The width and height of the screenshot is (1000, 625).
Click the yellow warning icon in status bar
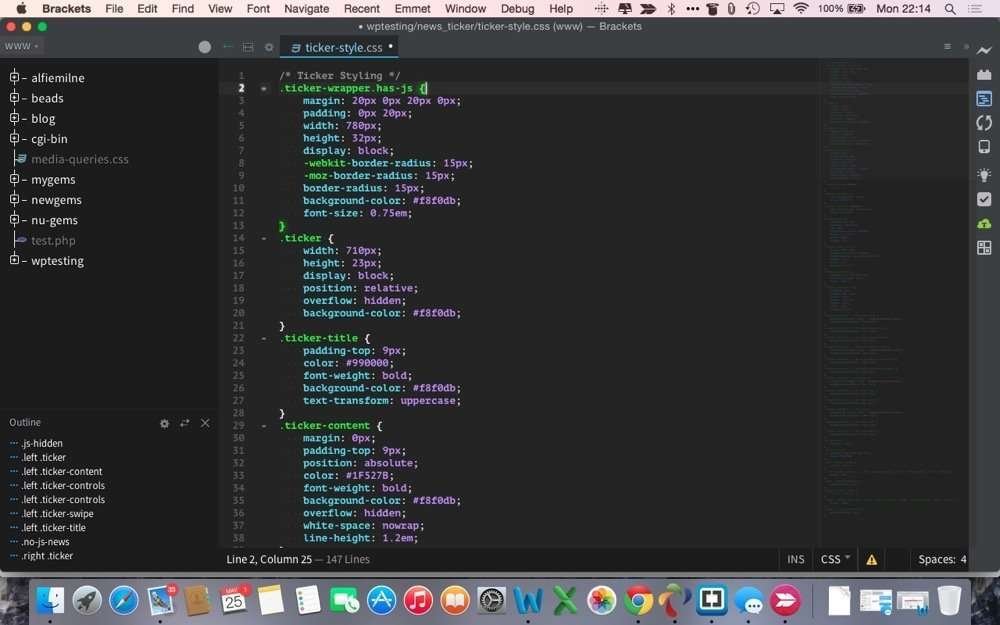click(871, 560)
